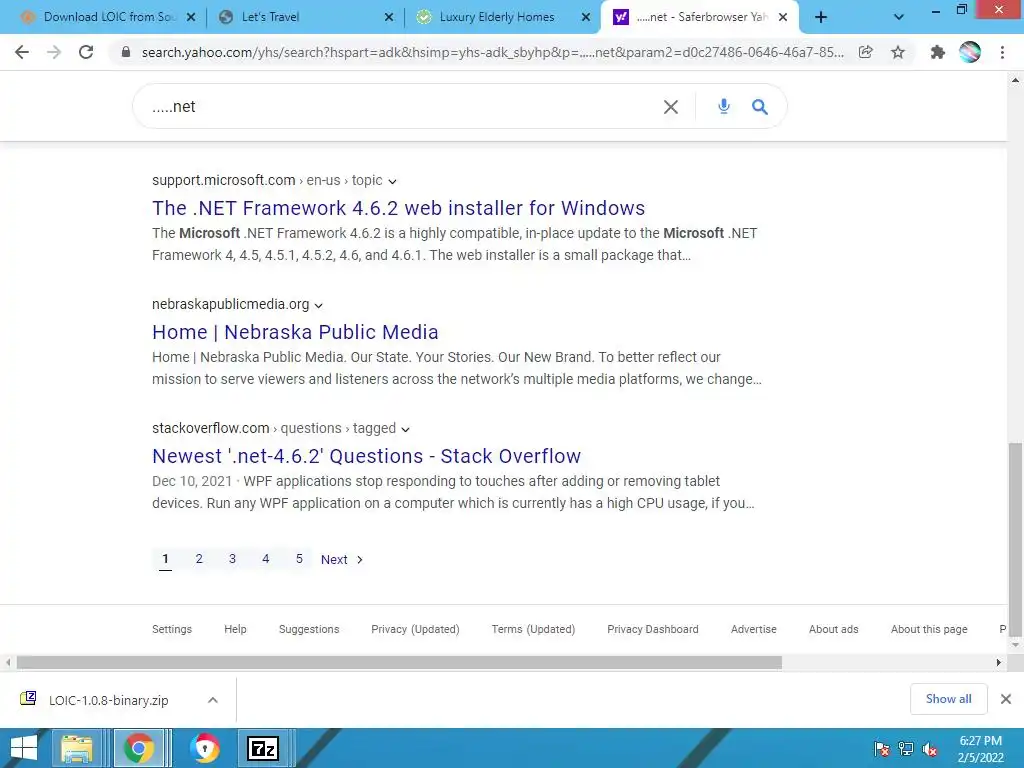Click Action Center flag tray icon
The width and height of the screenshot is (1024, 768).
(x=882, y=749)
